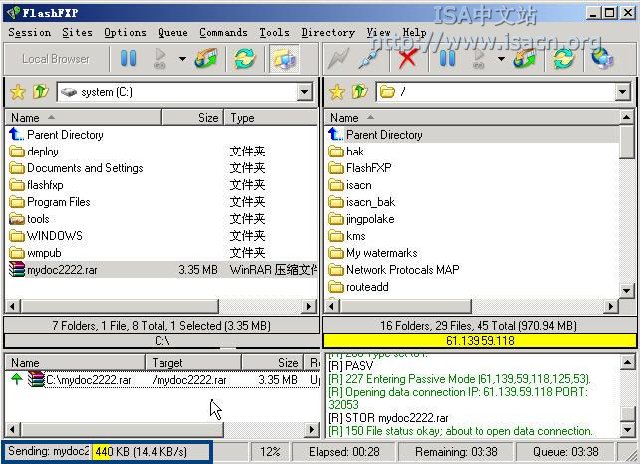Open the Queue menu

pos(173,33)
